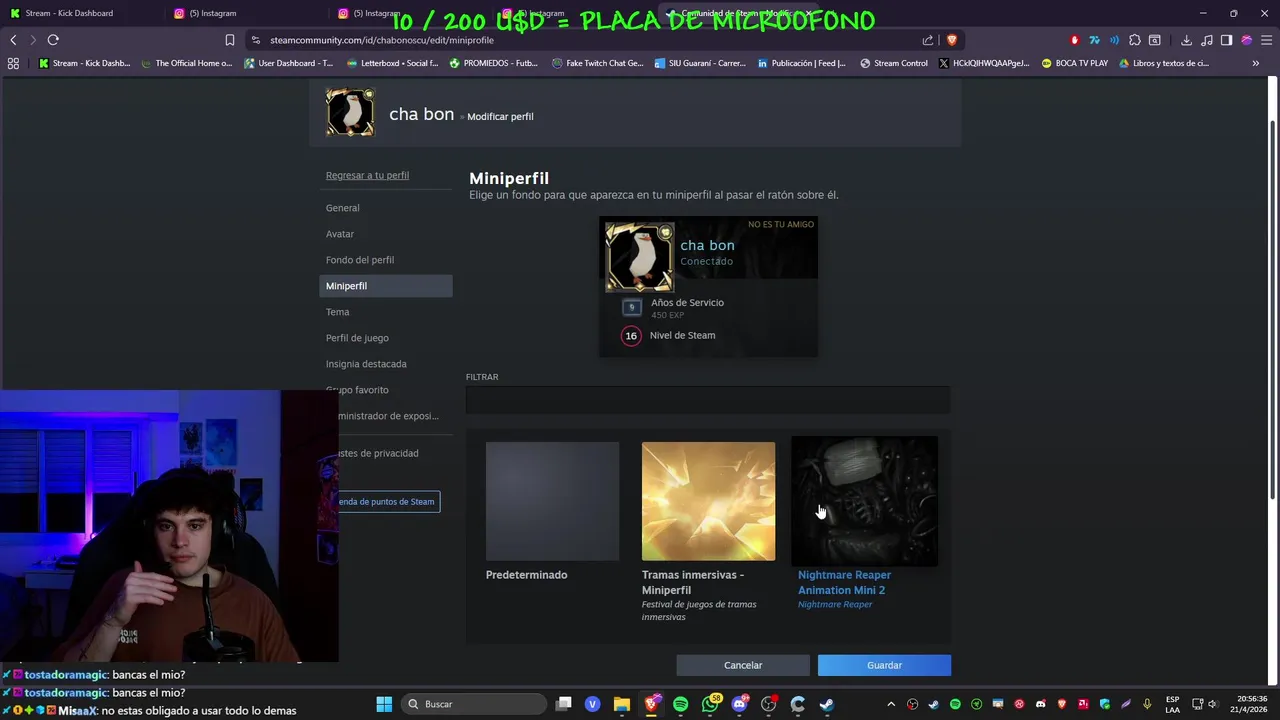Open Task View from the taskbar
The width and height of the screenshot is (1280, 720).
pyautogui.click(x=564, y=704)
